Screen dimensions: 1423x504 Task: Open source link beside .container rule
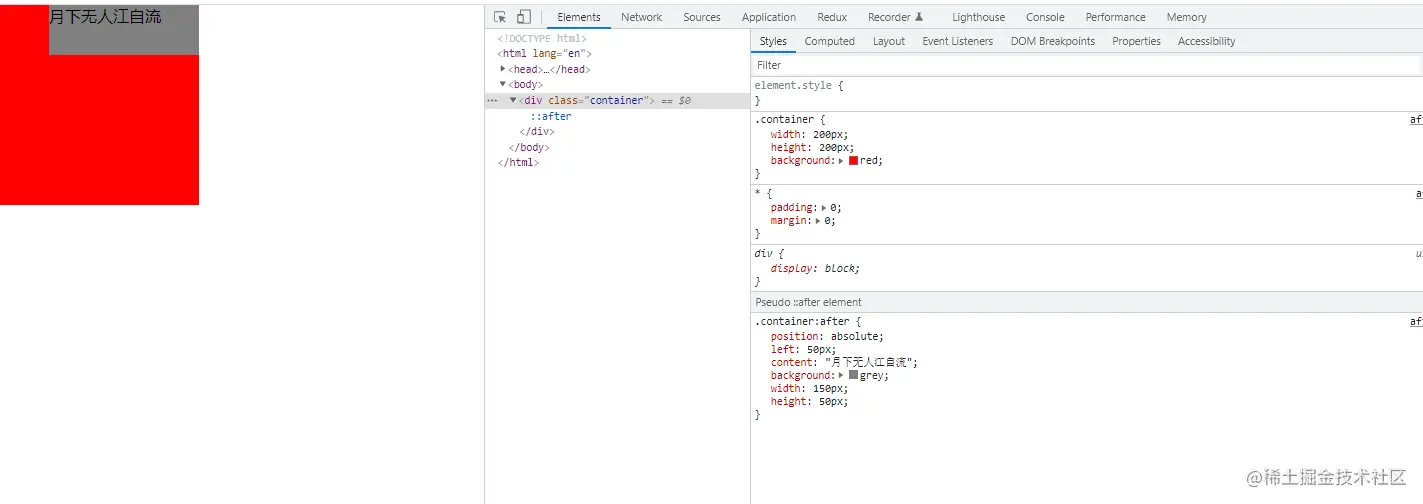click(x=1416, y=119)
